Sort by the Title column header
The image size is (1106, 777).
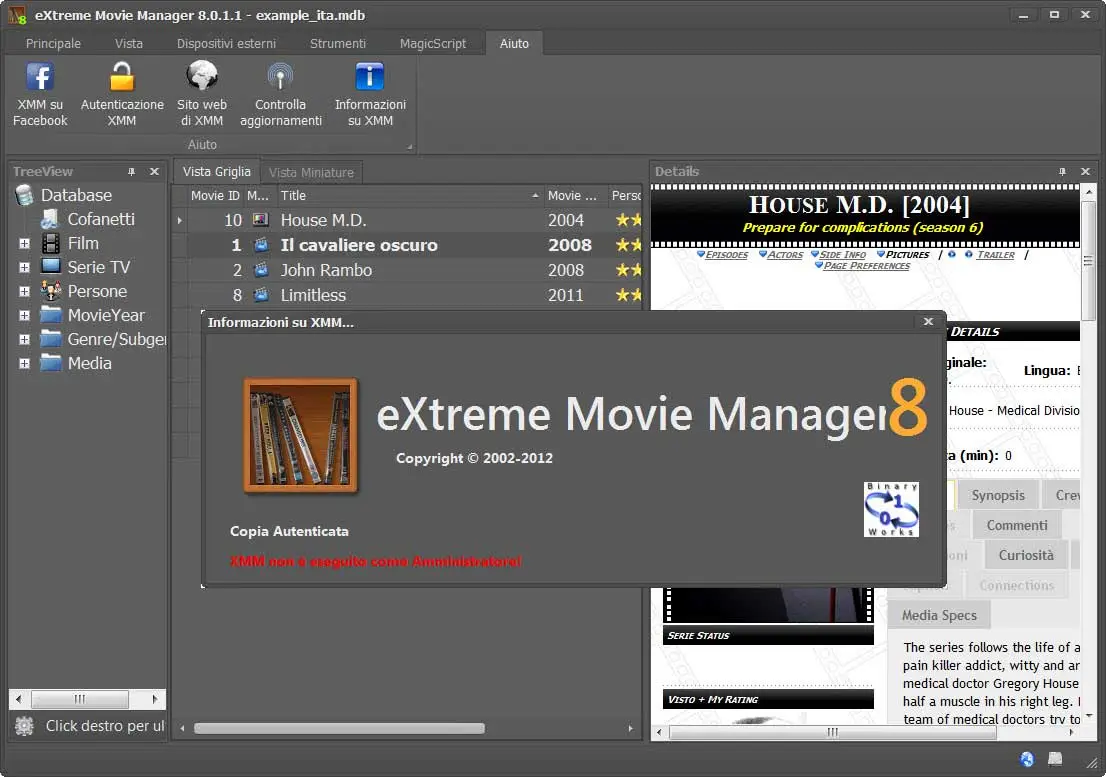tap(409, 195)
